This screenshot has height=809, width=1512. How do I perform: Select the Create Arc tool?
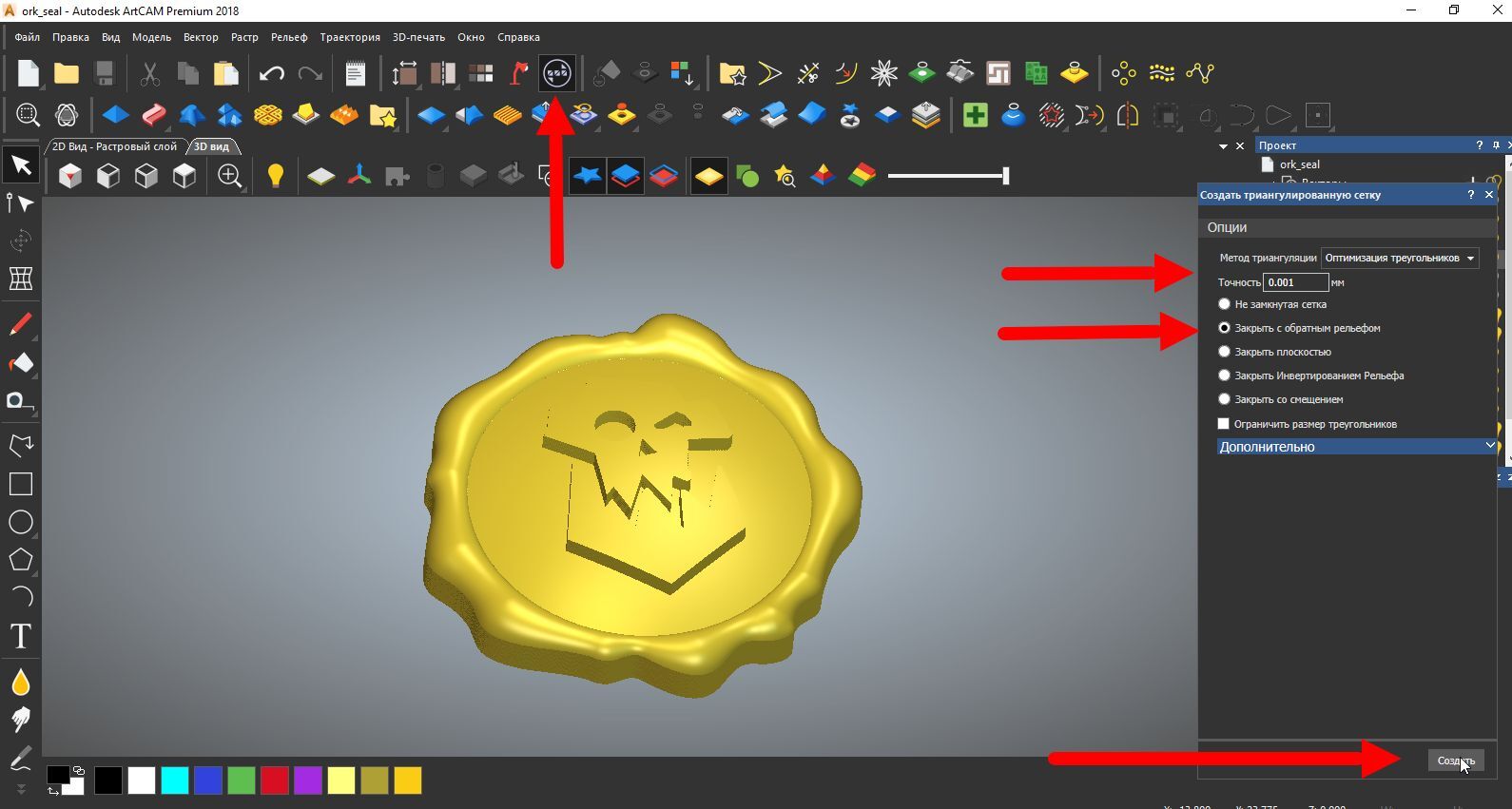point(21,597)
